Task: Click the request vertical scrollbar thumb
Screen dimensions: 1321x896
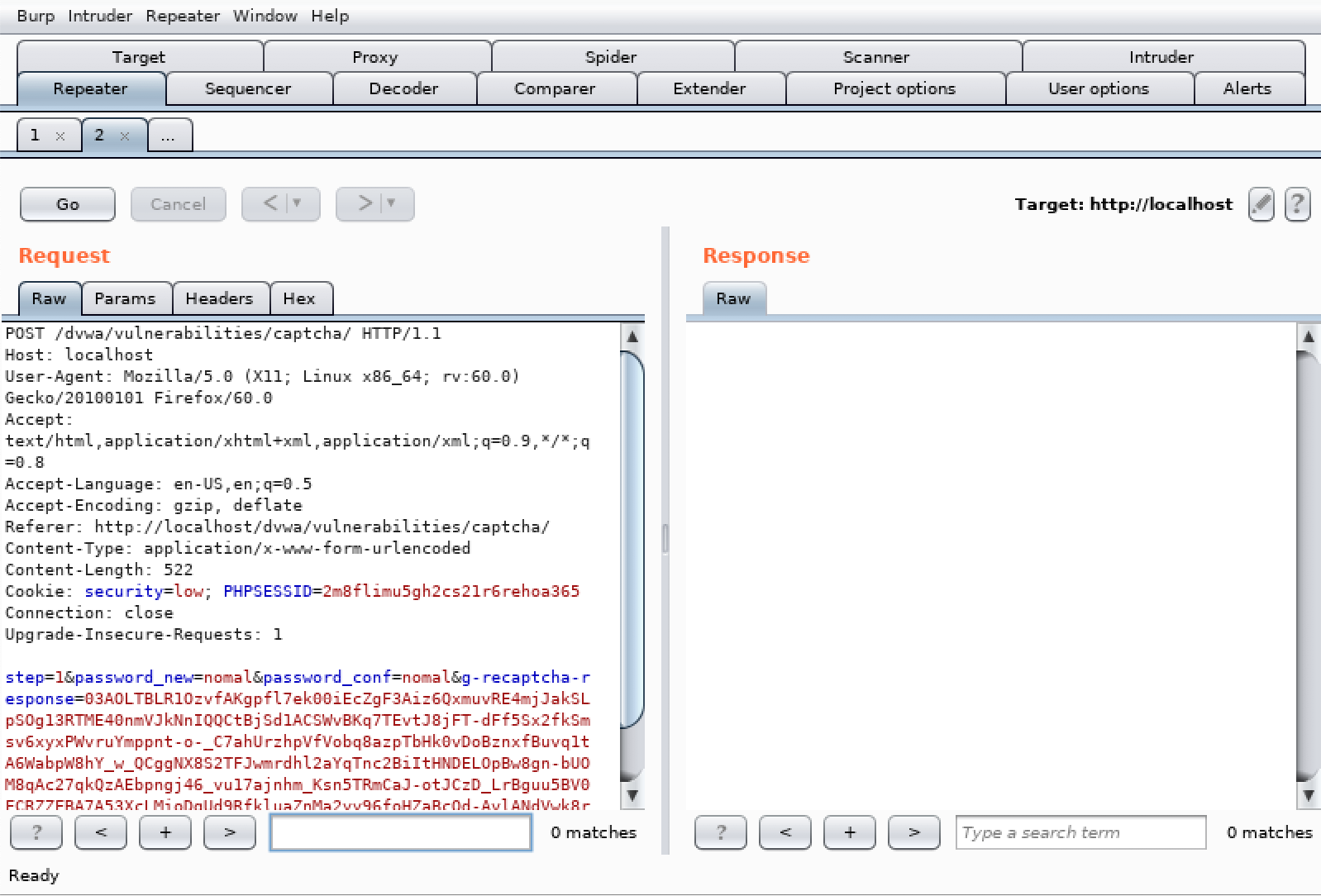Action: pos(632,541)
